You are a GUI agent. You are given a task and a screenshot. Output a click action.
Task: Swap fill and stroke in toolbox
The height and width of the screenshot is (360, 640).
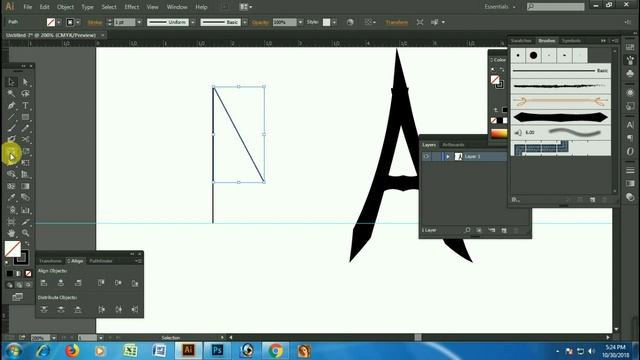click(x=27, y=243)
